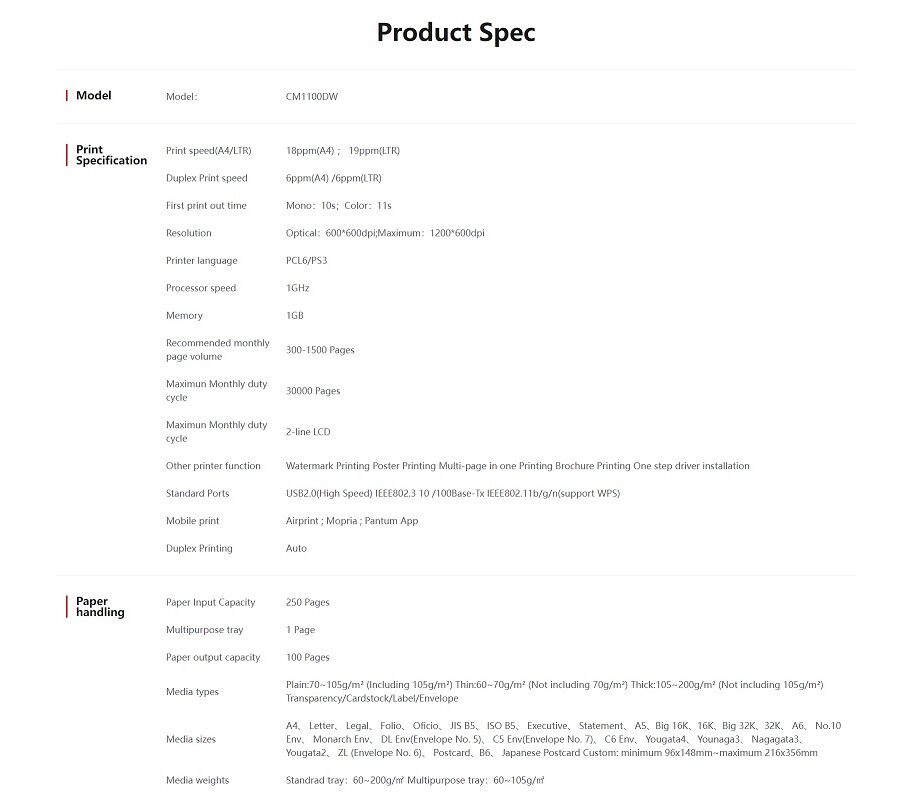This screenshot has width=924, height=799.
Task: Select the 1GHz processor speed value
Action: (297, 288)
